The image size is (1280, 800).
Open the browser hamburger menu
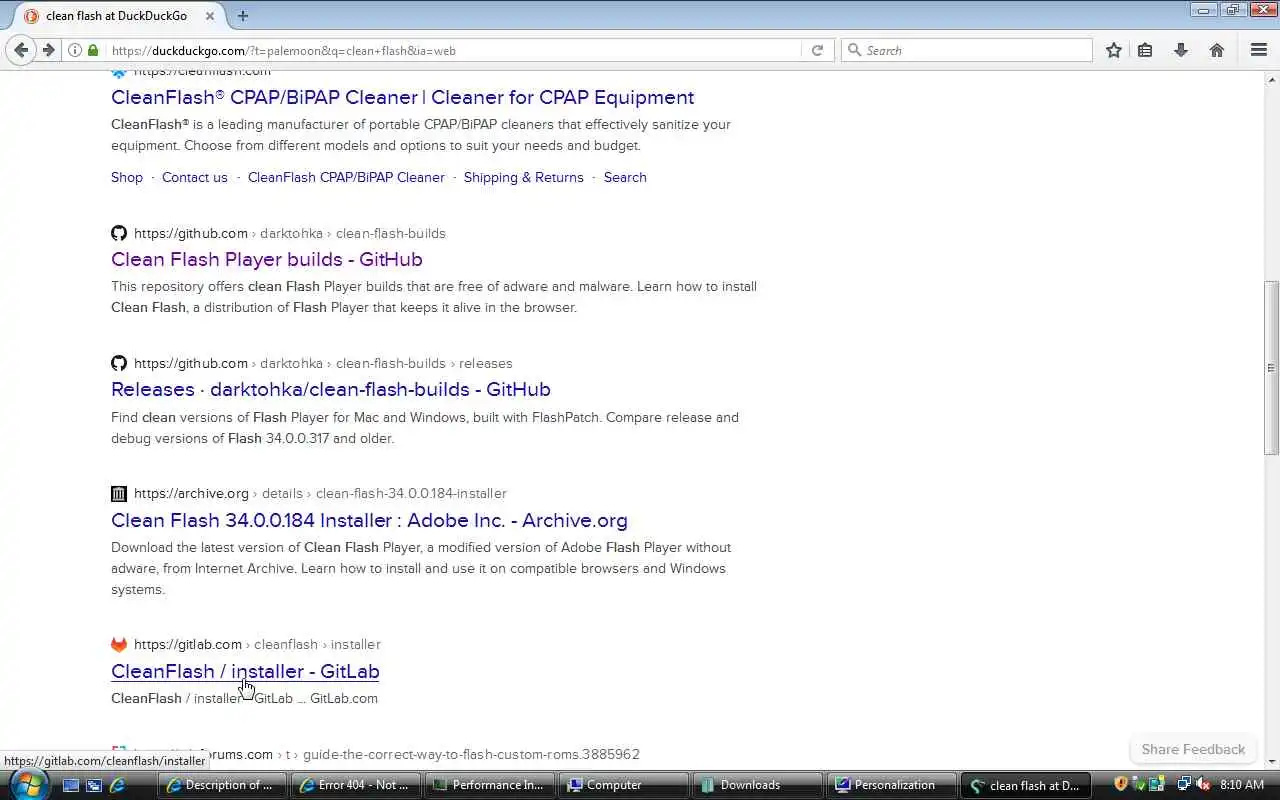[1259, 50]
